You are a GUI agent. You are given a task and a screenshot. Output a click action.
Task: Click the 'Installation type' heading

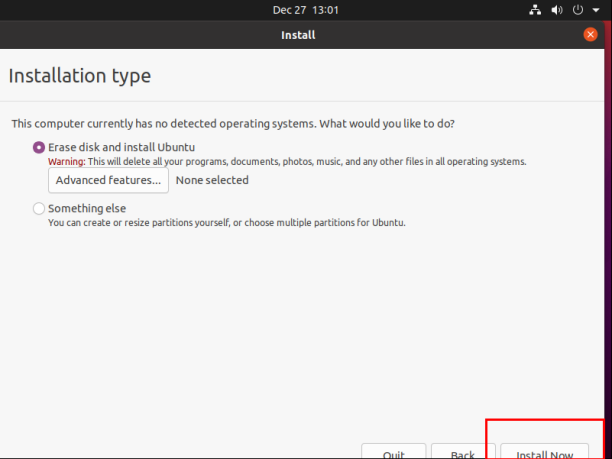pyautogui.click(x=80, y=76)
